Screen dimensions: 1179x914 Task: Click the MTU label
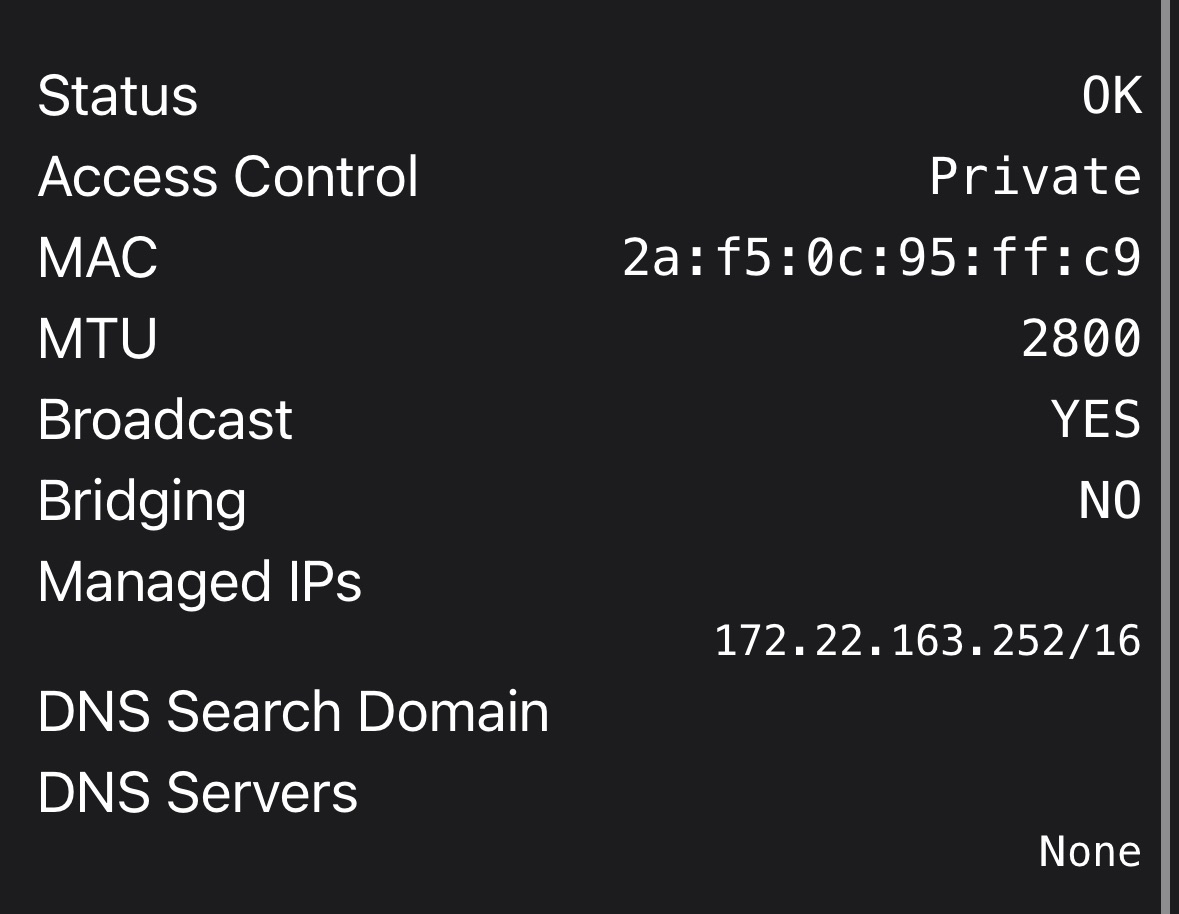98,339
